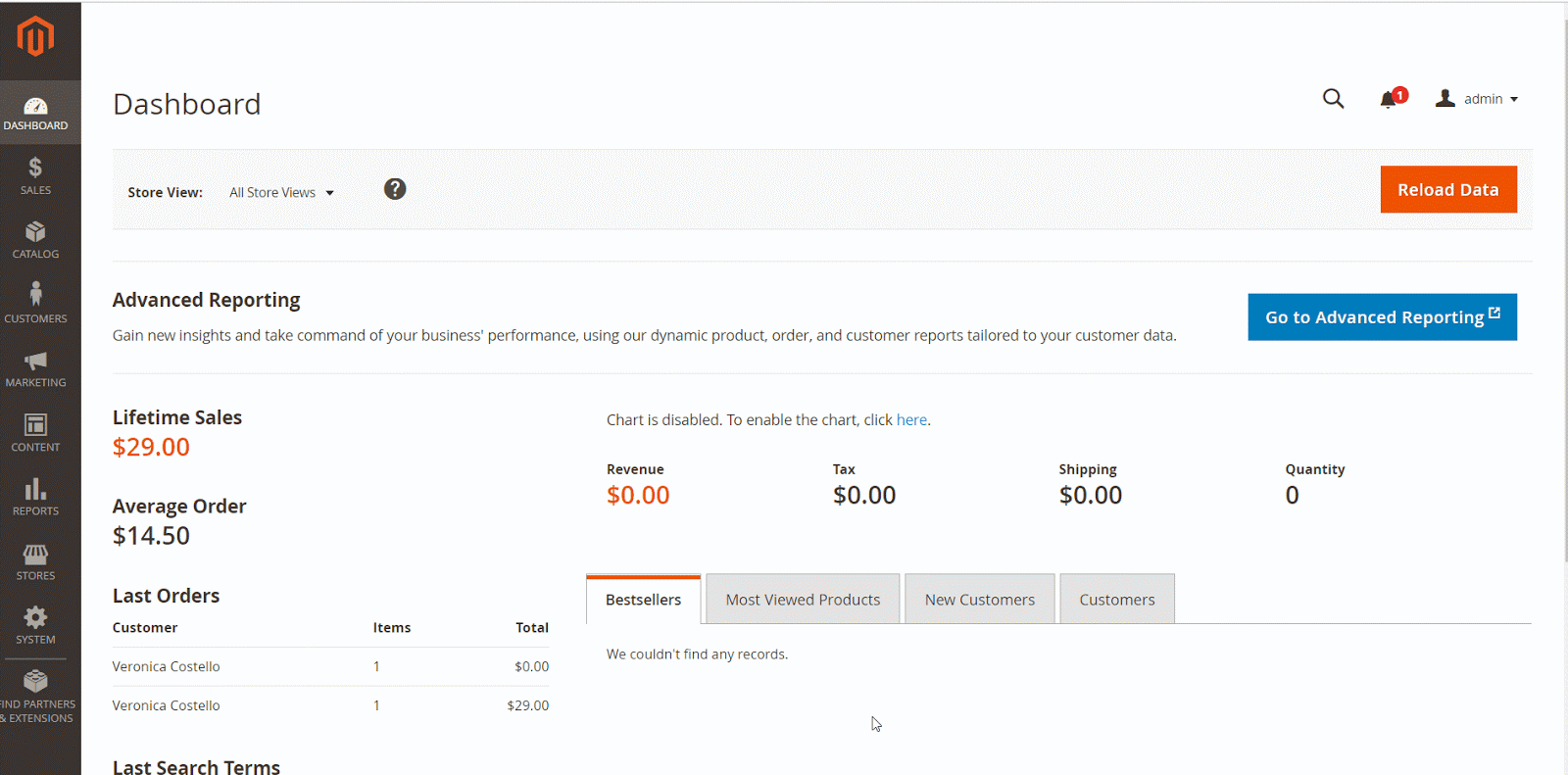This screenshot has width=1568, height=775.
Task: Open the Customers sidebar menu
Action: pos(35,304)
